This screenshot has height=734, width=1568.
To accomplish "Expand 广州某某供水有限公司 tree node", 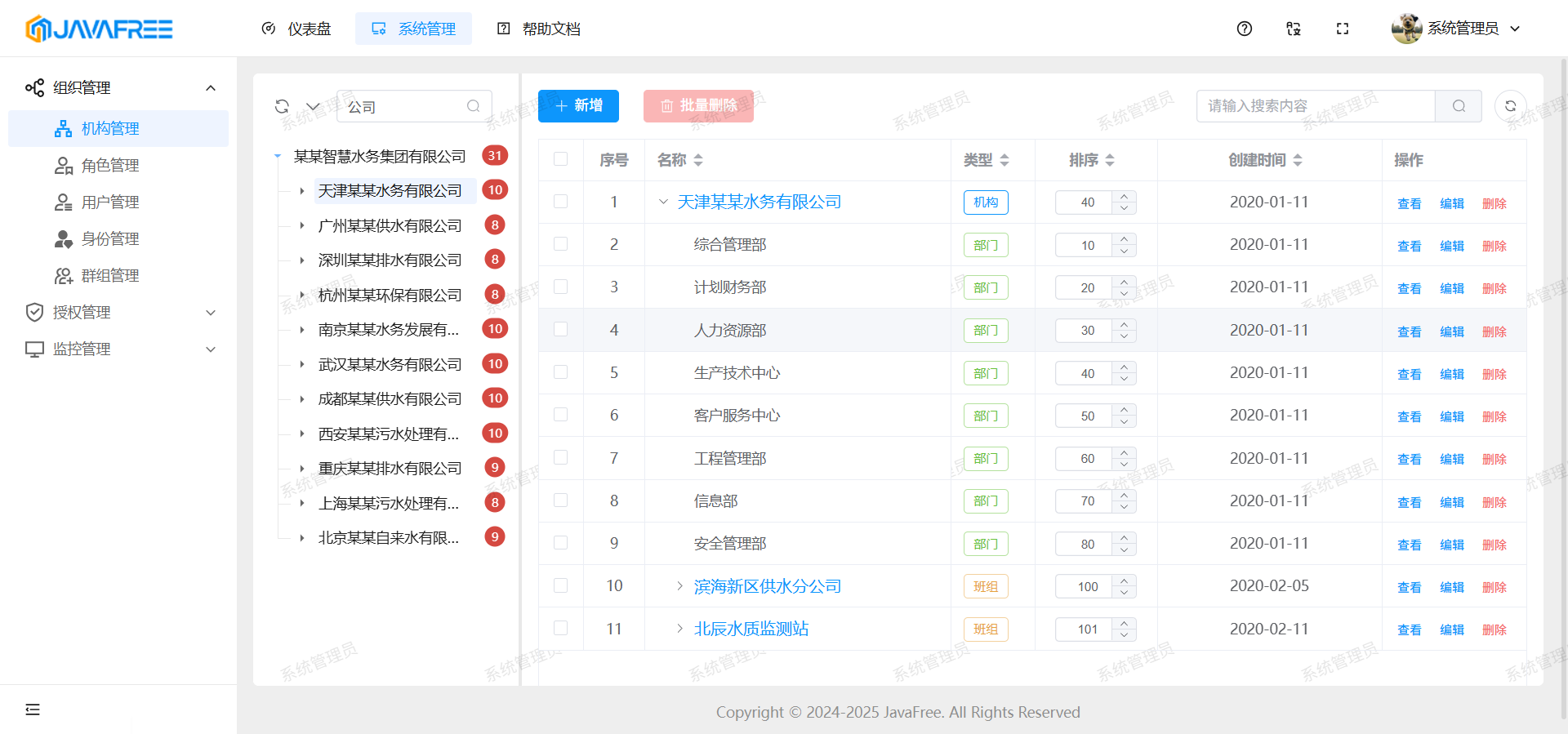I will [x=302, y=225].
